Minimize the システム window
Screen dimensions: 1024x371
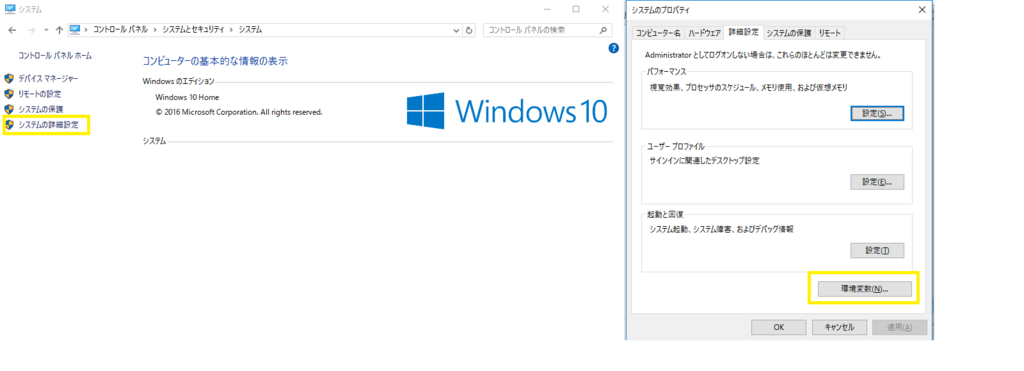coord(546,9)
